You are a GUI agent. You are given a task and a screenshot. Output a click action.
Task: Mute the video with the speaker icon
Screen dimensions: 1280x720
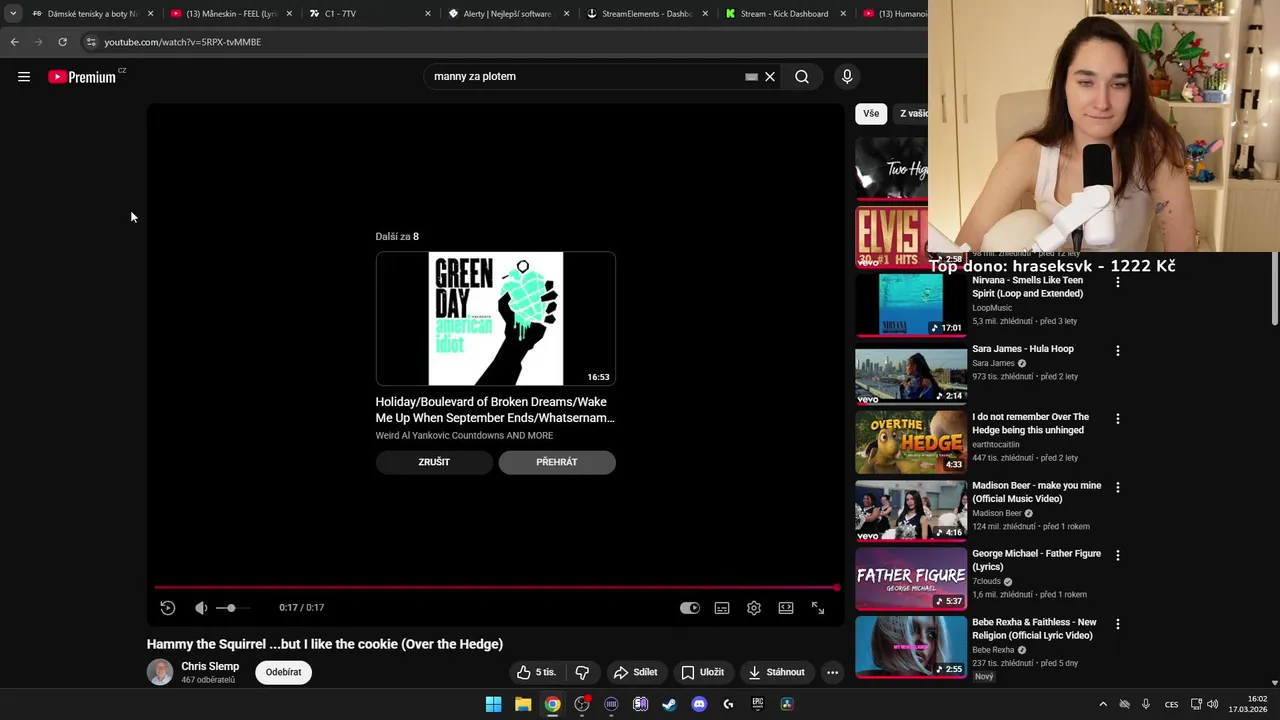[201, 608]
